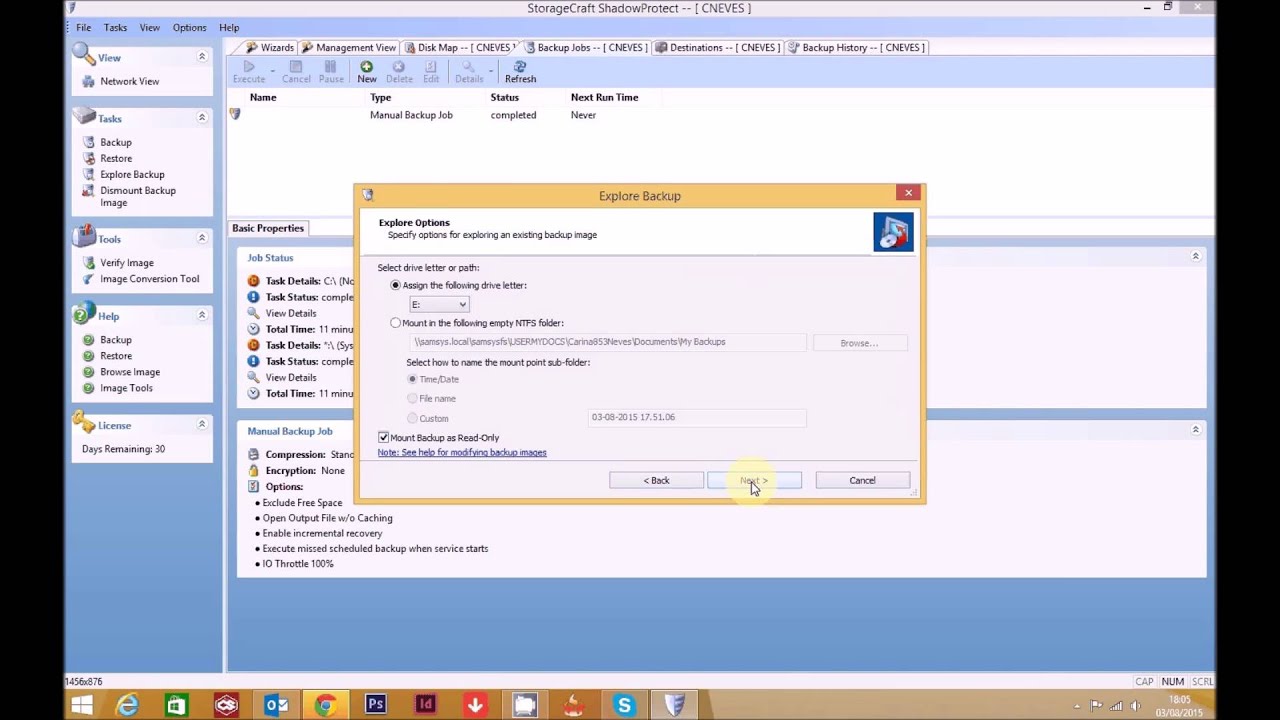Open Photoshop from the taskbar

[376, 706]
